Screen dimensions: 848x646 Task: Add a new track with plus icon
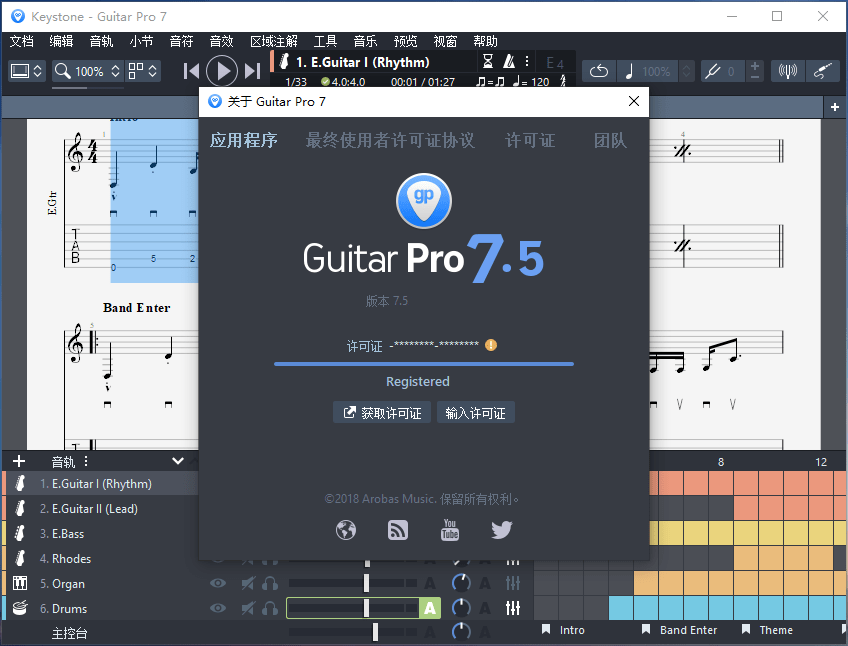[x=19, y=461]
